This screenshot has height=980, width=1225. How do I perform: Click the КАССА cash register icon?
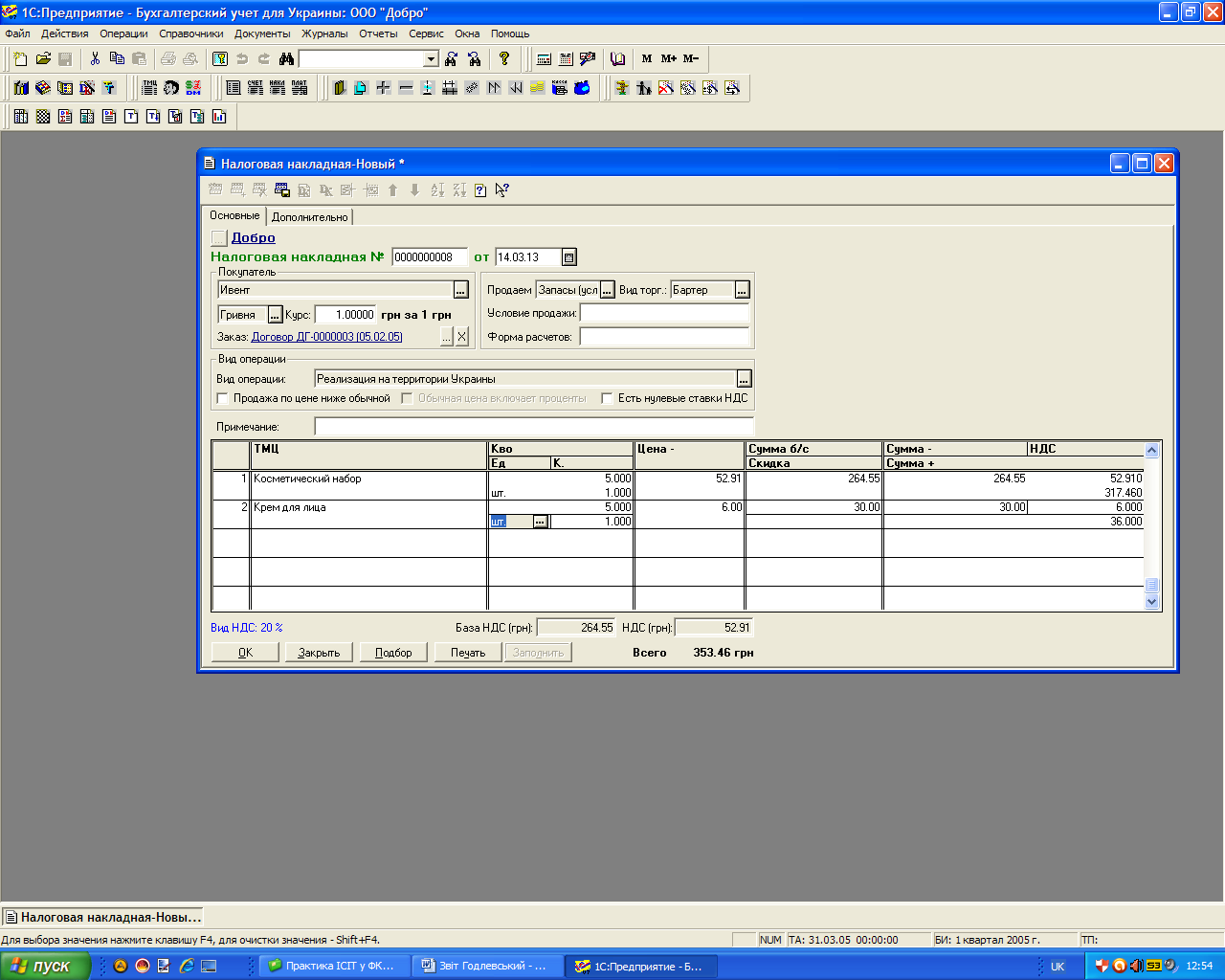coord(560,88)
